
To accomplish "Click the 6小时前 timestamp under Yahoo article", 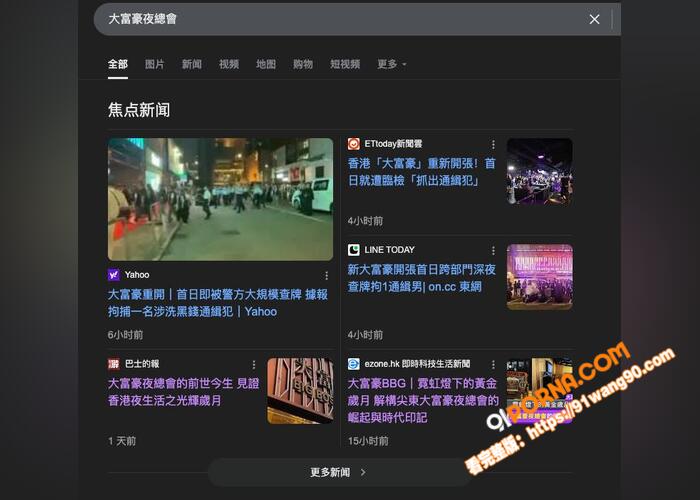I will point(125,334).
